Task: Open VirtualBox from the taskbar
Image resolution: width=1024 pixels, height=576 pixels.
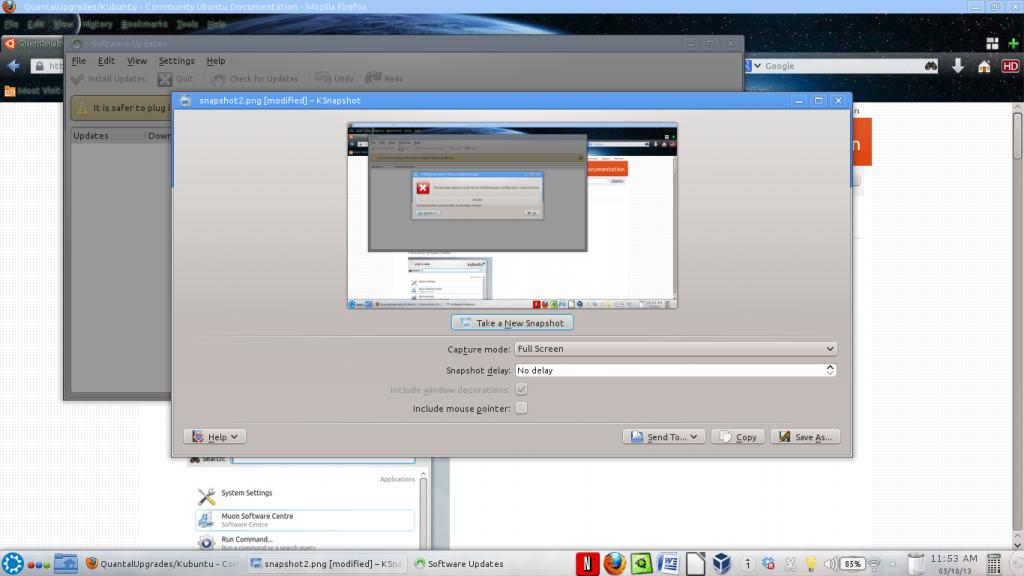Action: click(722, 564)
